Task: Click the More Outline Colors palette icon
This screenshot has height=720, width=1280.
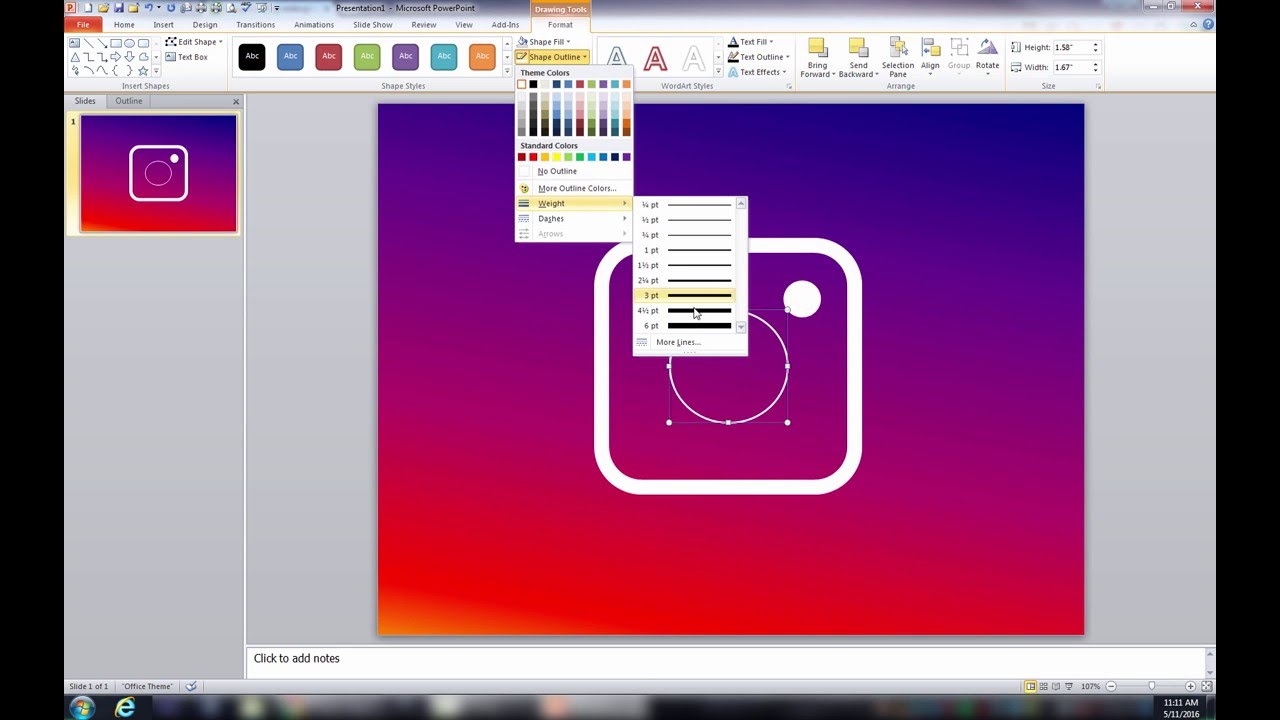Action: click(524, 188)
